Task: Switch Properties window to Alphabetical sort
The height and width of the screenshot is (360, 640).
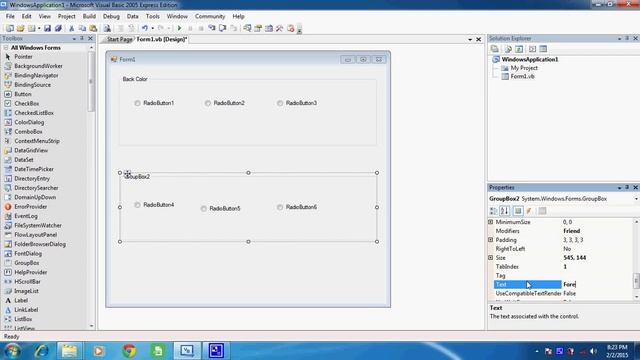Action: [x=504, y=211]
